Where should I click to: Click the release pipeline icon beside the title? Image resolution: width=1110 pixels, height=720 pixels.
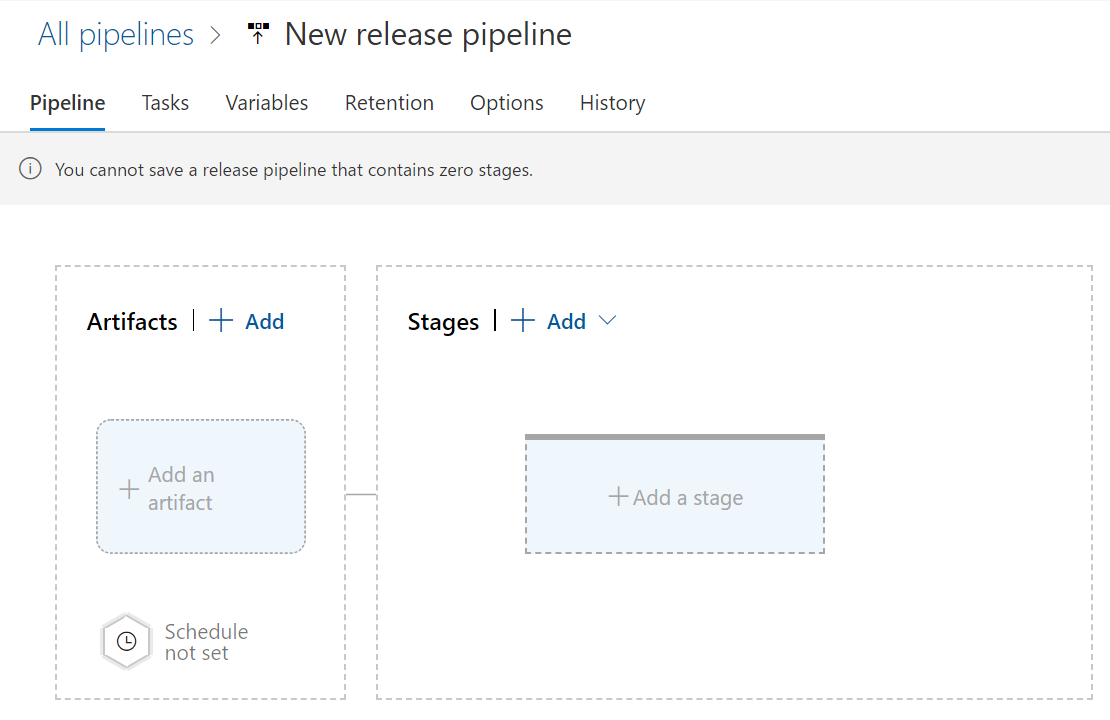coord(258,34)
